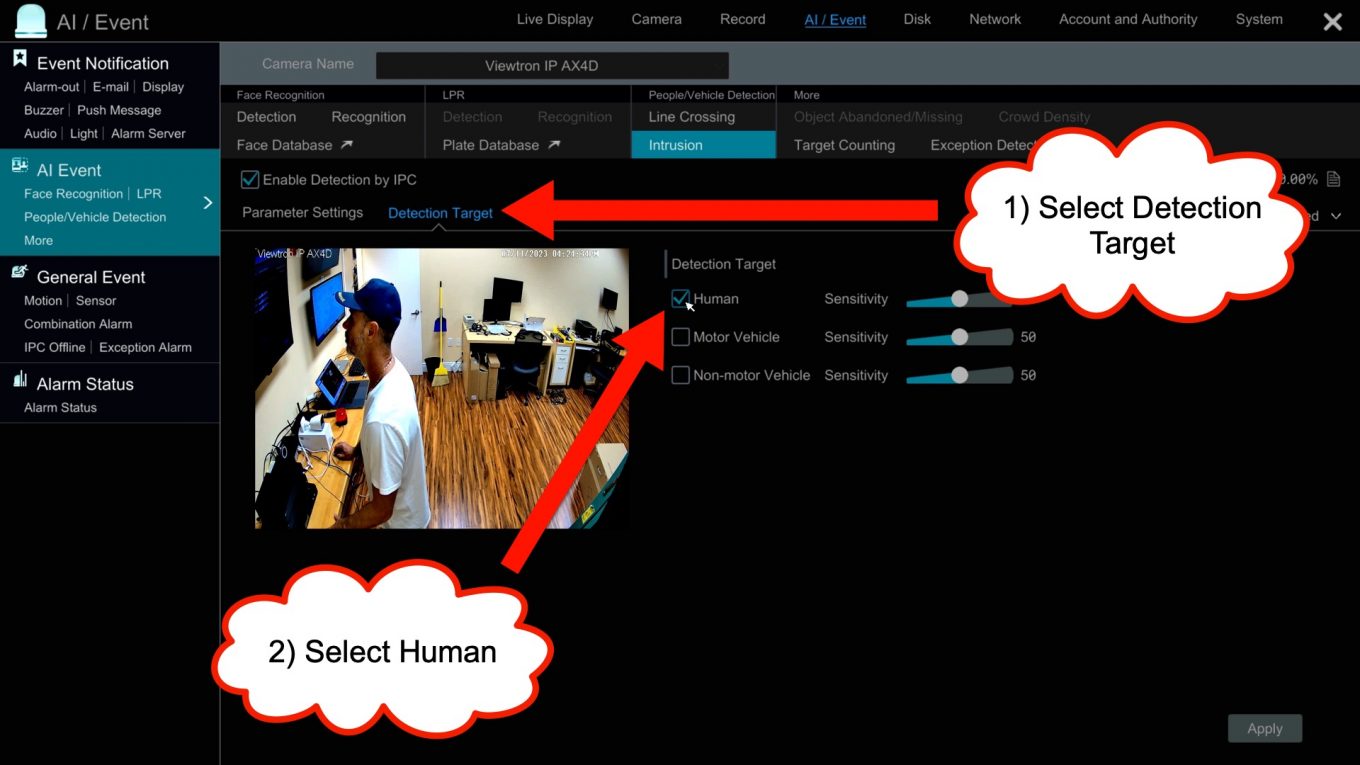Toggle the Enable Detection by IPC checkbox
Viewport: 1360px width, 765px height.
pos(250,180)
